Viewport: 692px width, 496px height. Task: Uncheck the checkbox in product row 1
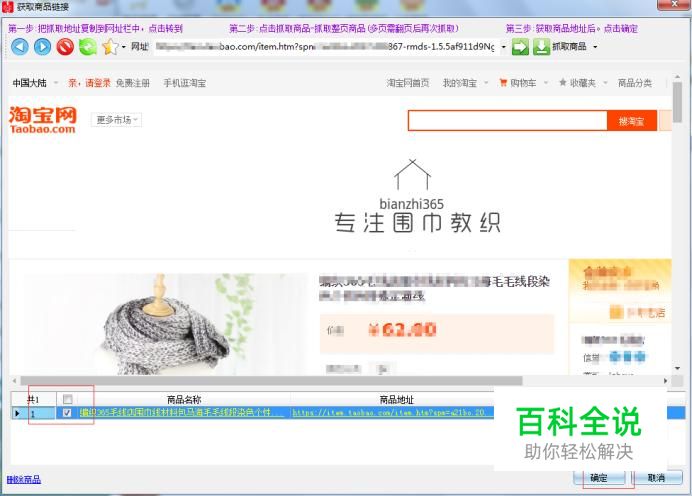point(67,413)
